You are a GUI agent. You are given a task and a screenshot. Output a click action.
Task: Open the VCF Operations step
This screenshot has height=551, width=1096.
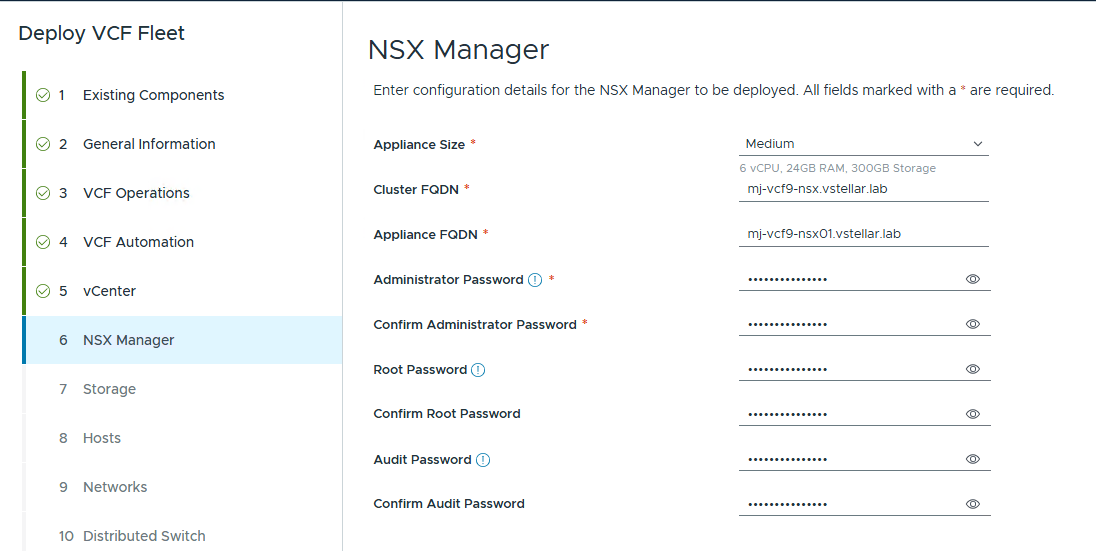click(x=136, y=193)
